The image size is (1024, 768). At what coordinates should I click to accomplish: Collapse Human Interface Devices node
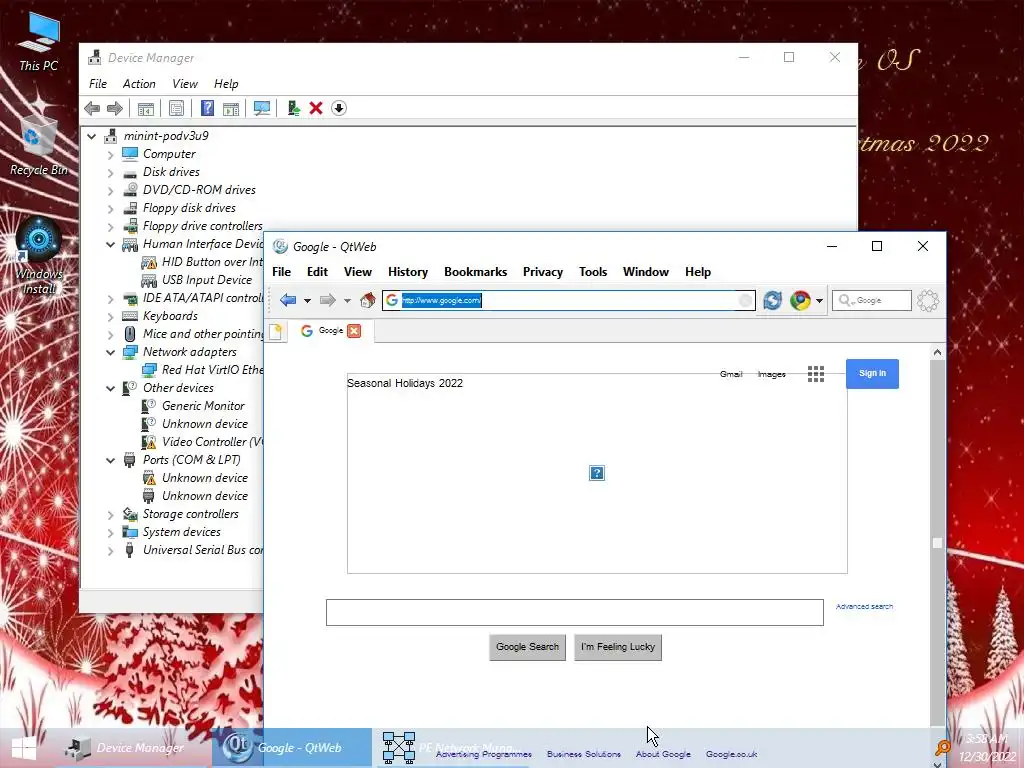coord(110,245)
